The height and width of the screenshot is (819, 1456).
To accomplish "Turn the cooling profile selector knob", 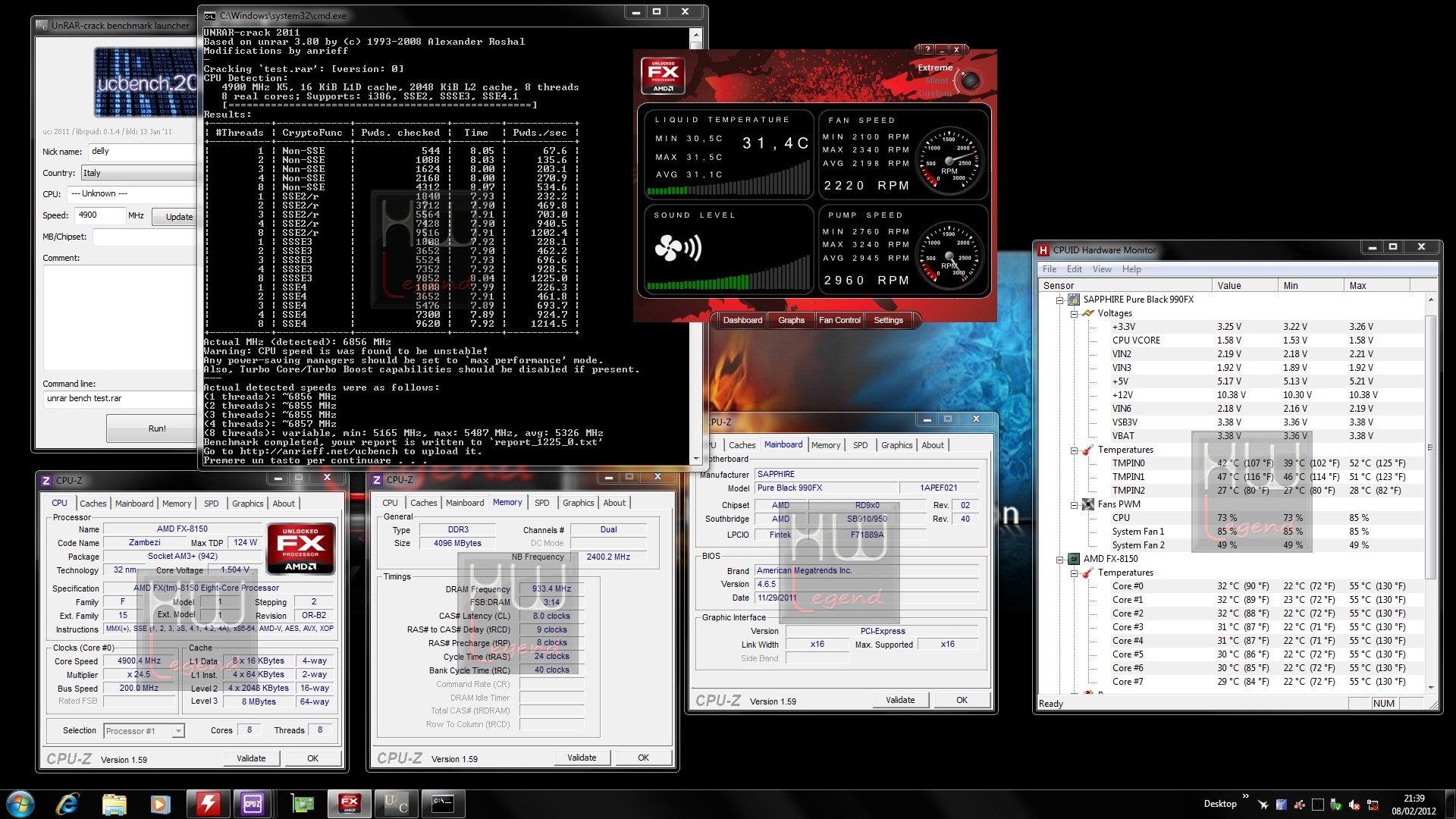I will (x=969, y=80).
